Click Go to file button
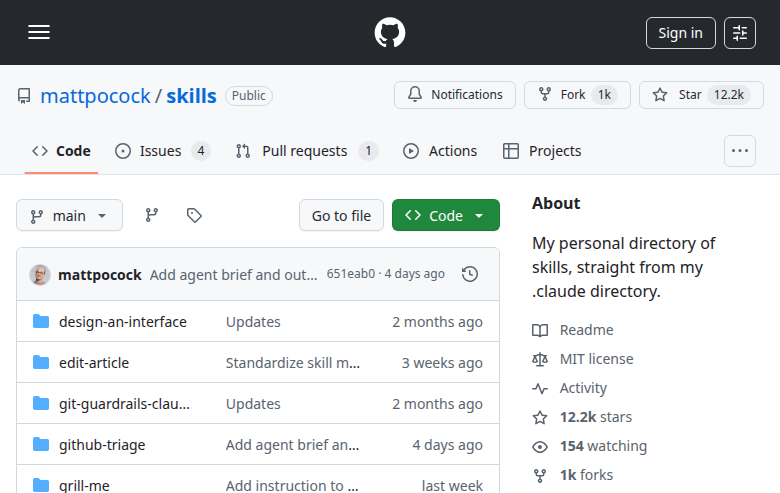The height and width of the screenshot is (493, 780). tap(341, 215)
